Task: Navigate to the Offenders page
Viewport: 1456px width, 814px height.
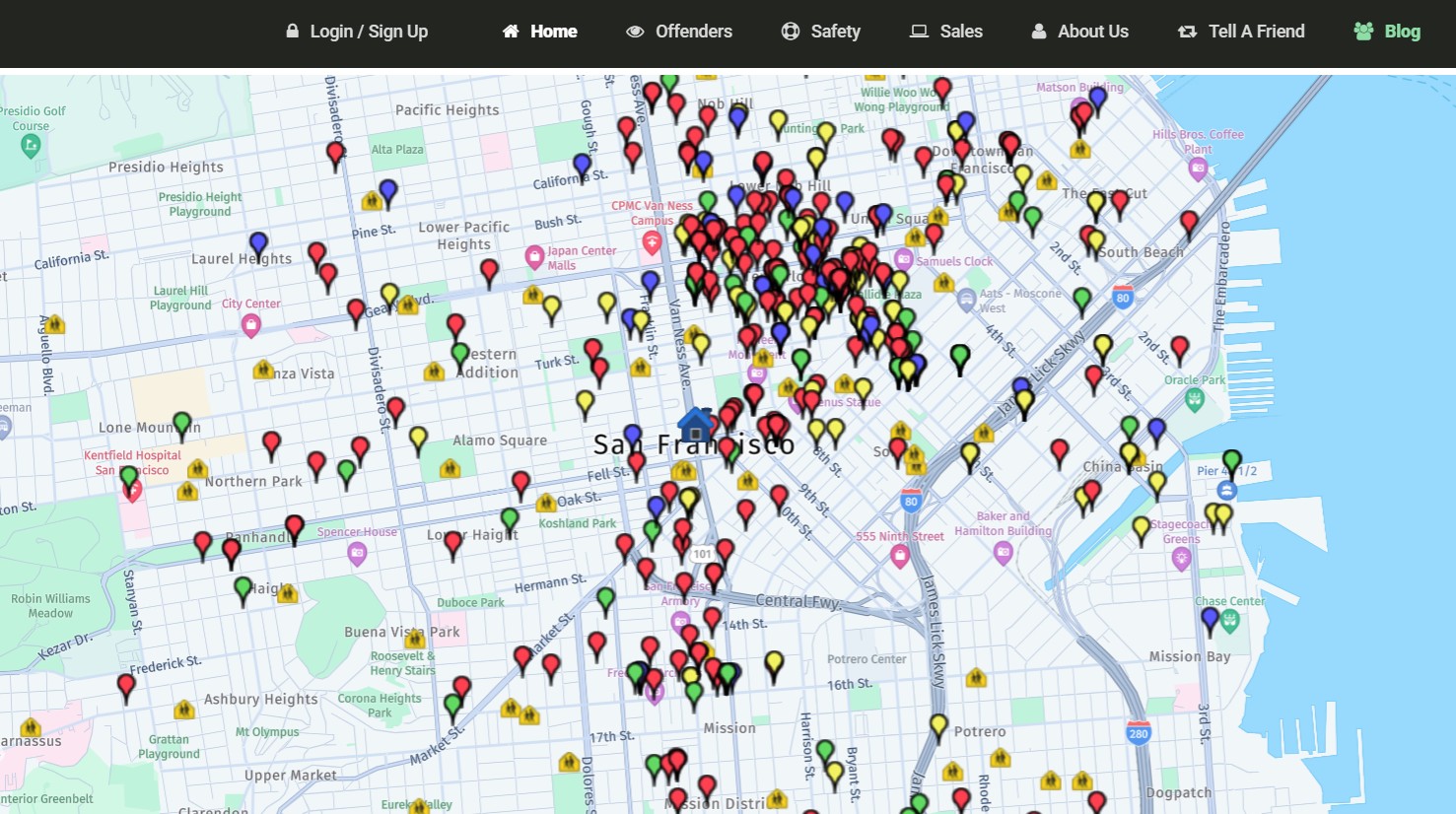Action: coord(693,31)
